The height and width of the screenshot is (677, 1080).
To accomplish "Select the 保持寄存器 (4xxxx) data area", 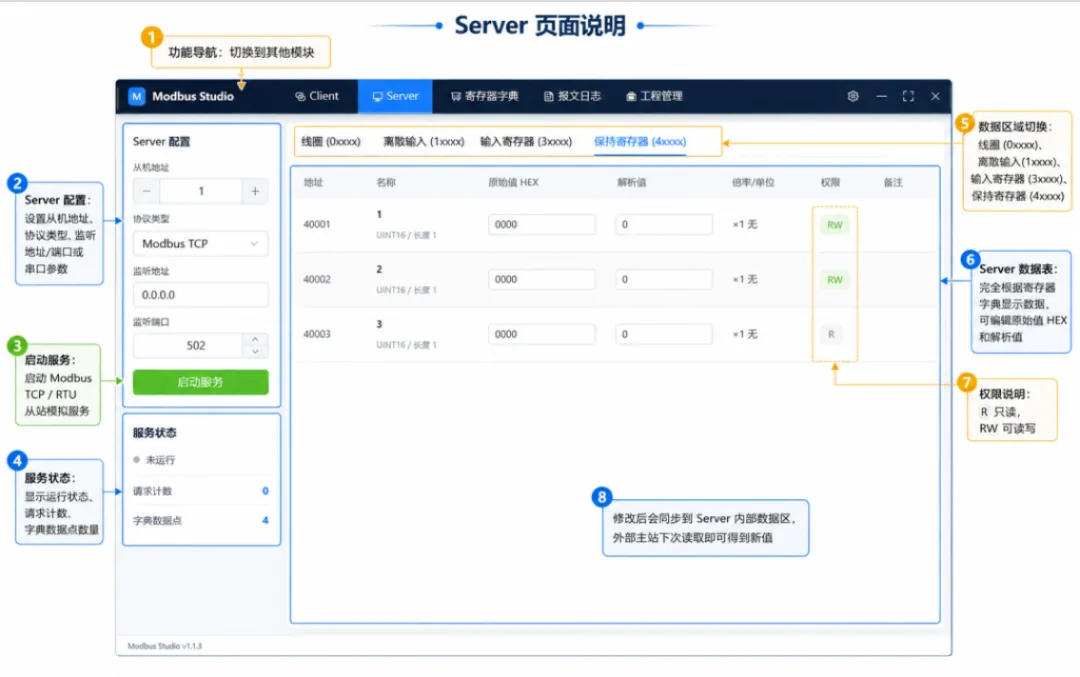I will 640,142.
